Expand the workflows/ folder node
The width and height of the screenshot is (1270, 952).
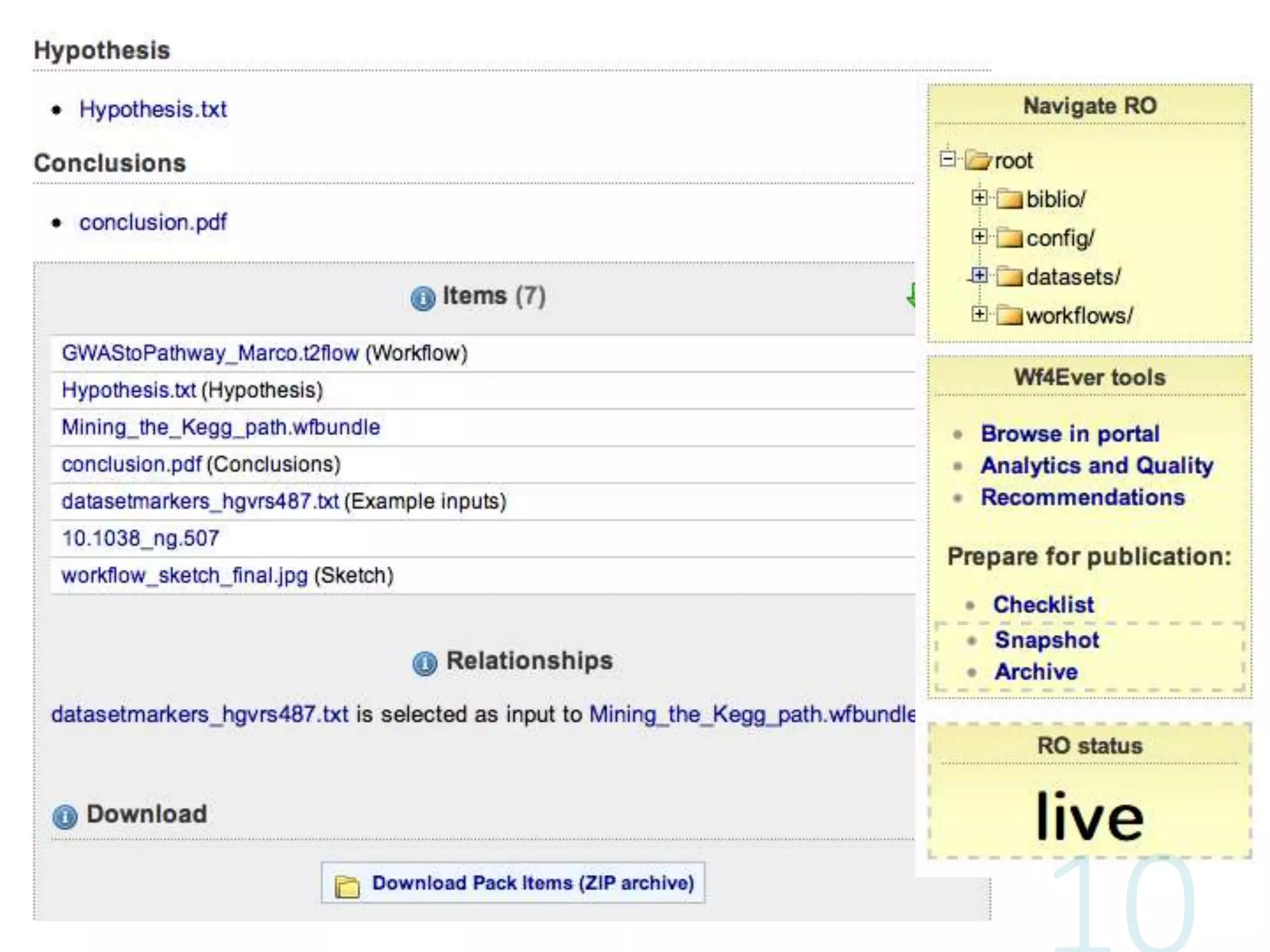pyautogui.click(x=979, y=314)
